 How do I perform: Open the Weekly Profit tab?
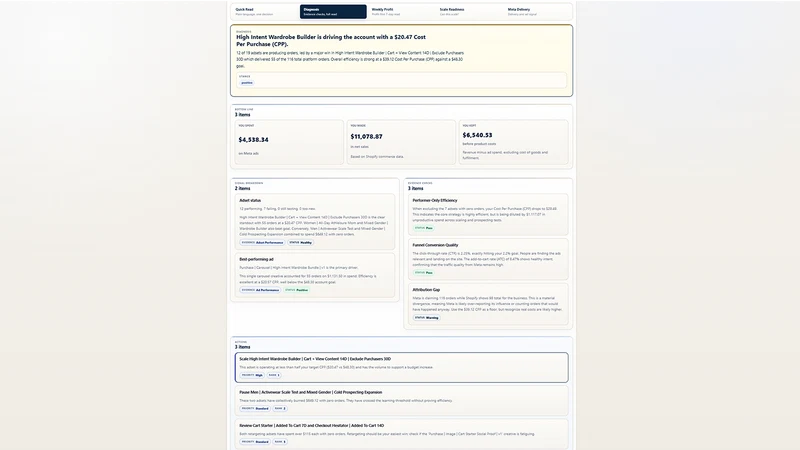pos(401,12)
